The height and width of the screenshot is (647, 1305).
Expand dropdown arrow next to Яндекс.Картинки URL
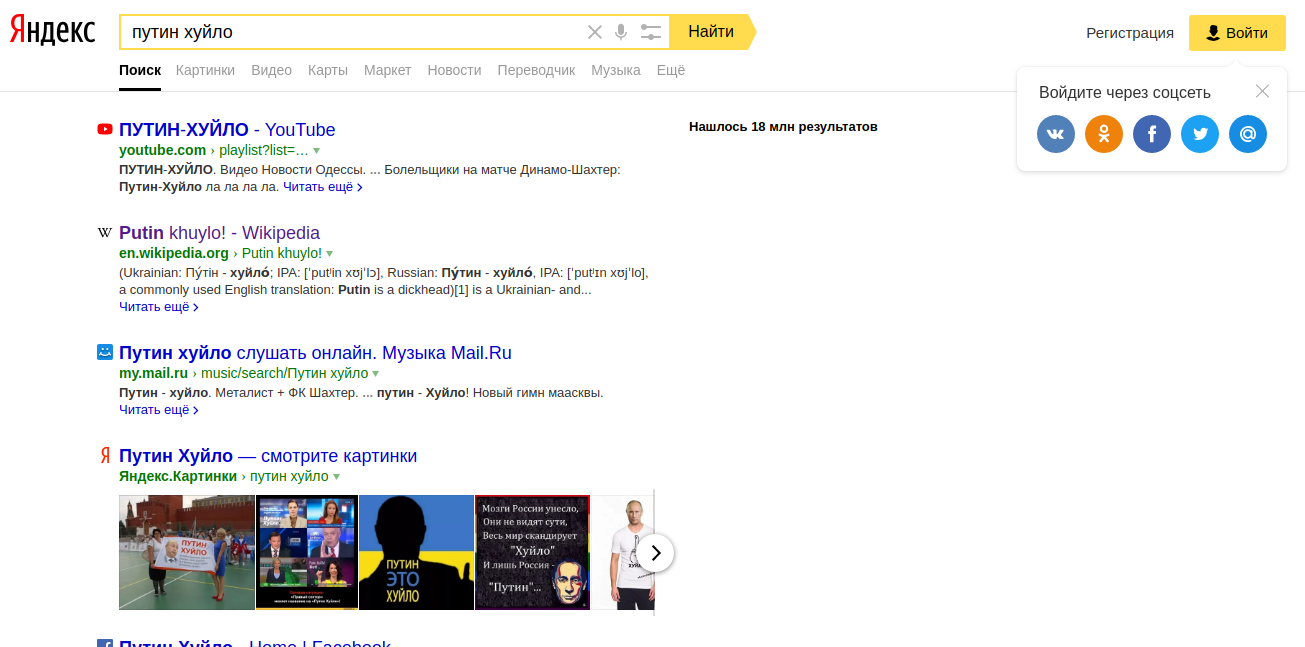coord(336,477)
